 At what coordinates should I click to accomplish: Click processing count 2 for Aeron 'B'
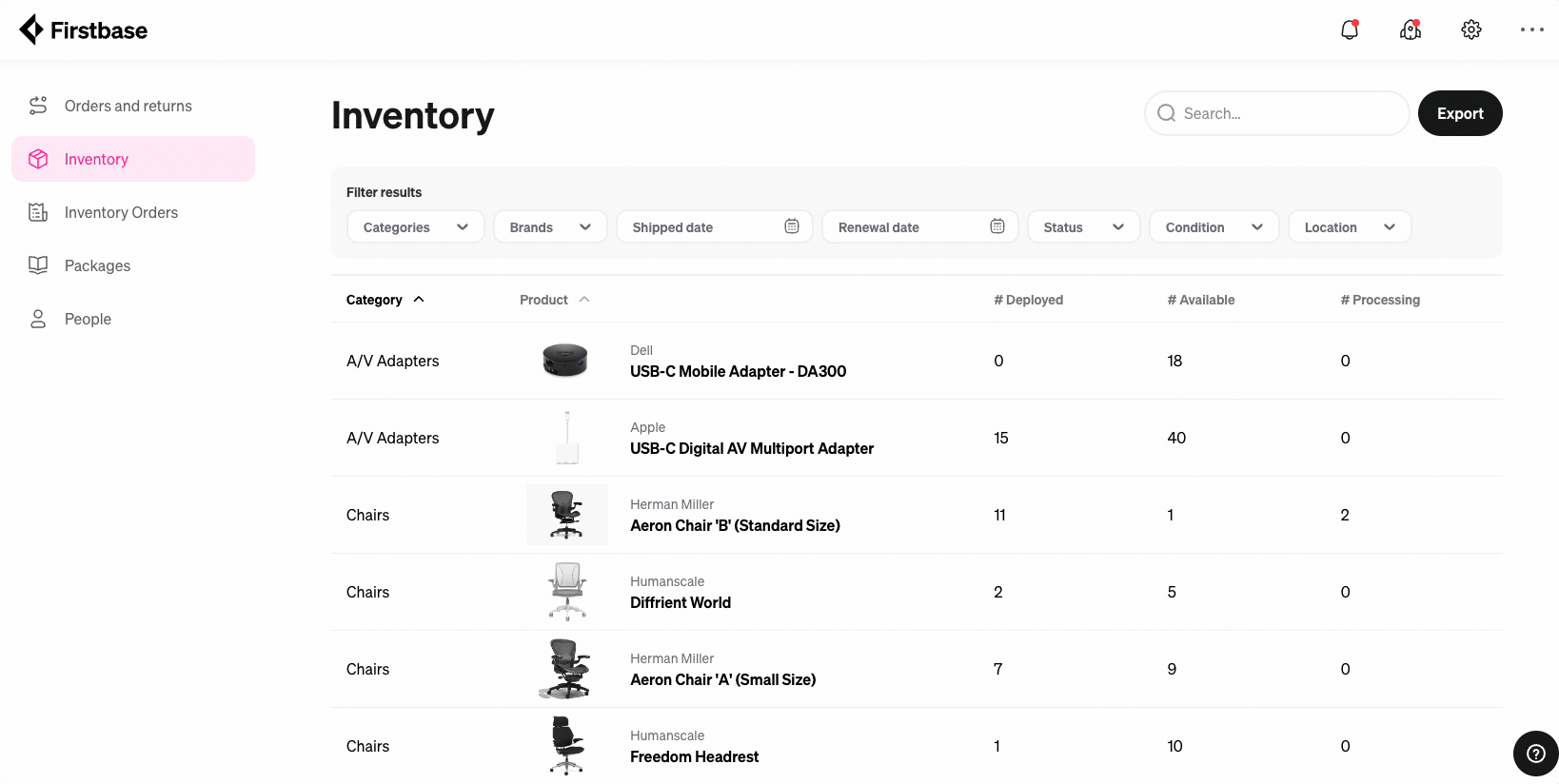tap(1345, 515)
